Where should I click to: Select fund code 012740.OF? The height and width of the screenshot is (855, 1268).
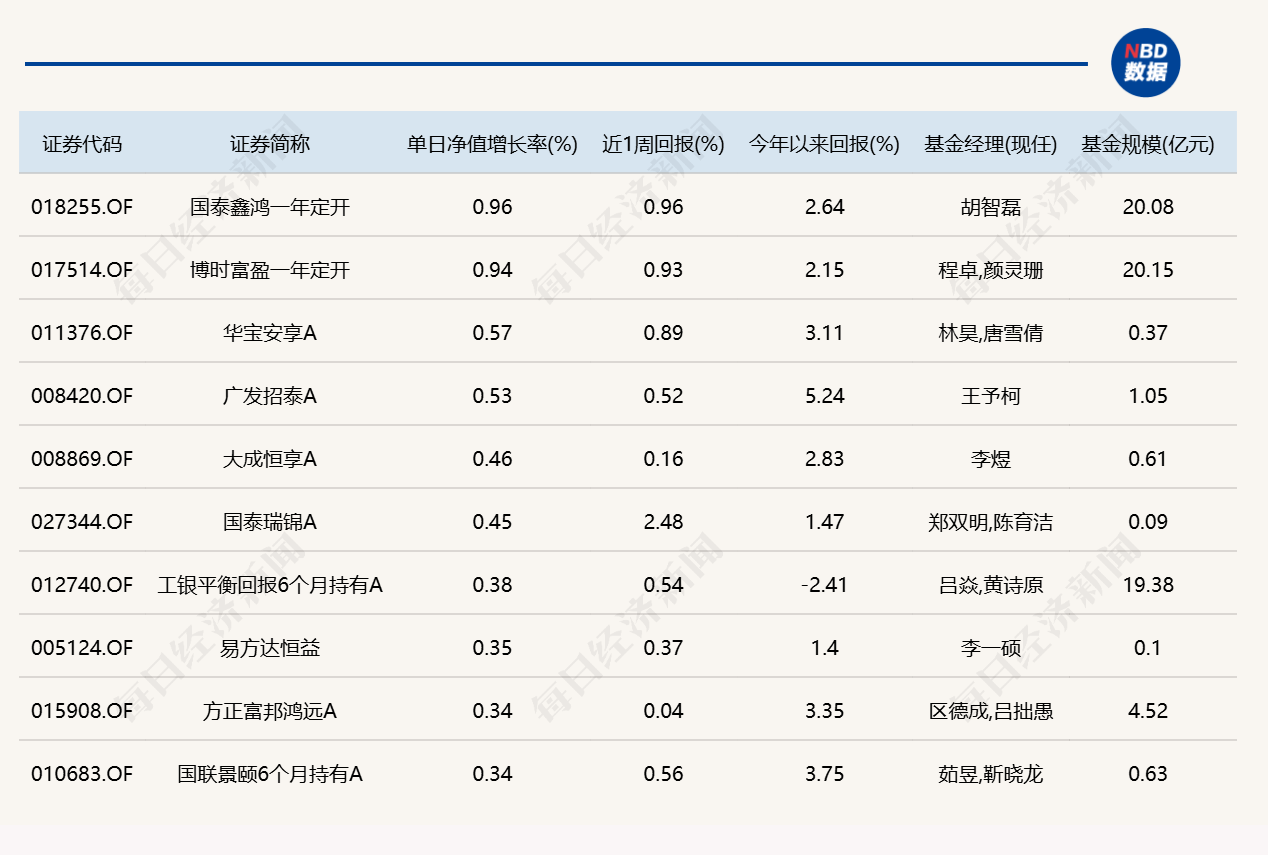(82, 585)
